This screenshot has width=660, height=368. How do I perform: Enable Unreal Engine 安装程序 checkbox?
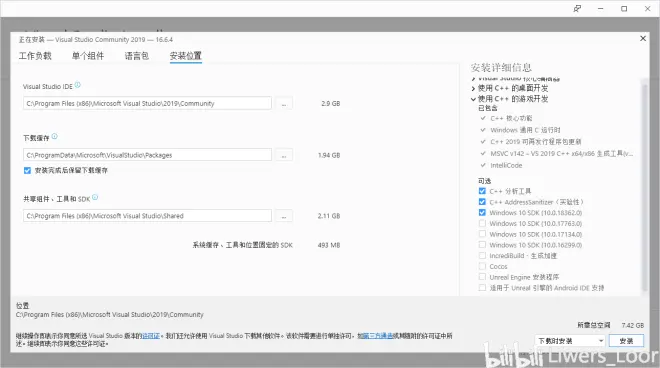pos(482,277)
